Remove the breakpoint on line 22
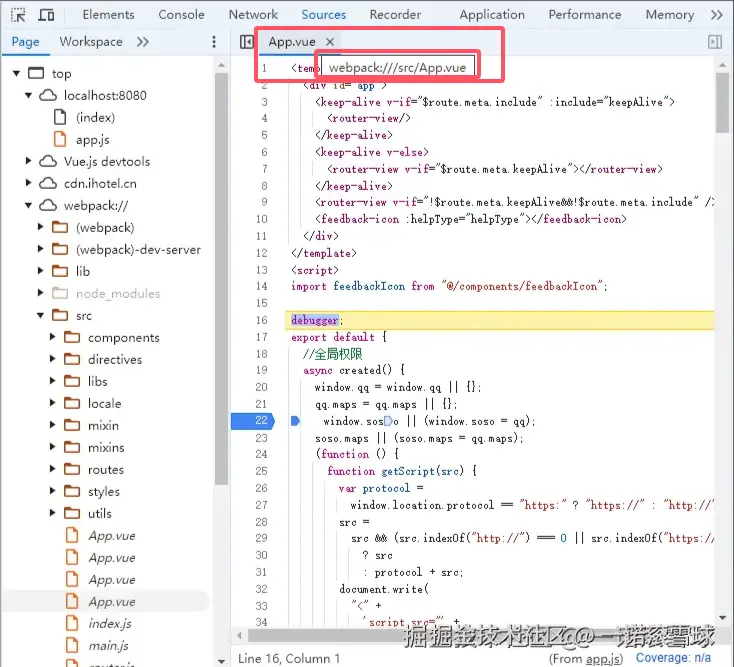This screenshot has width=734, height=667. [x=253, y=421]
